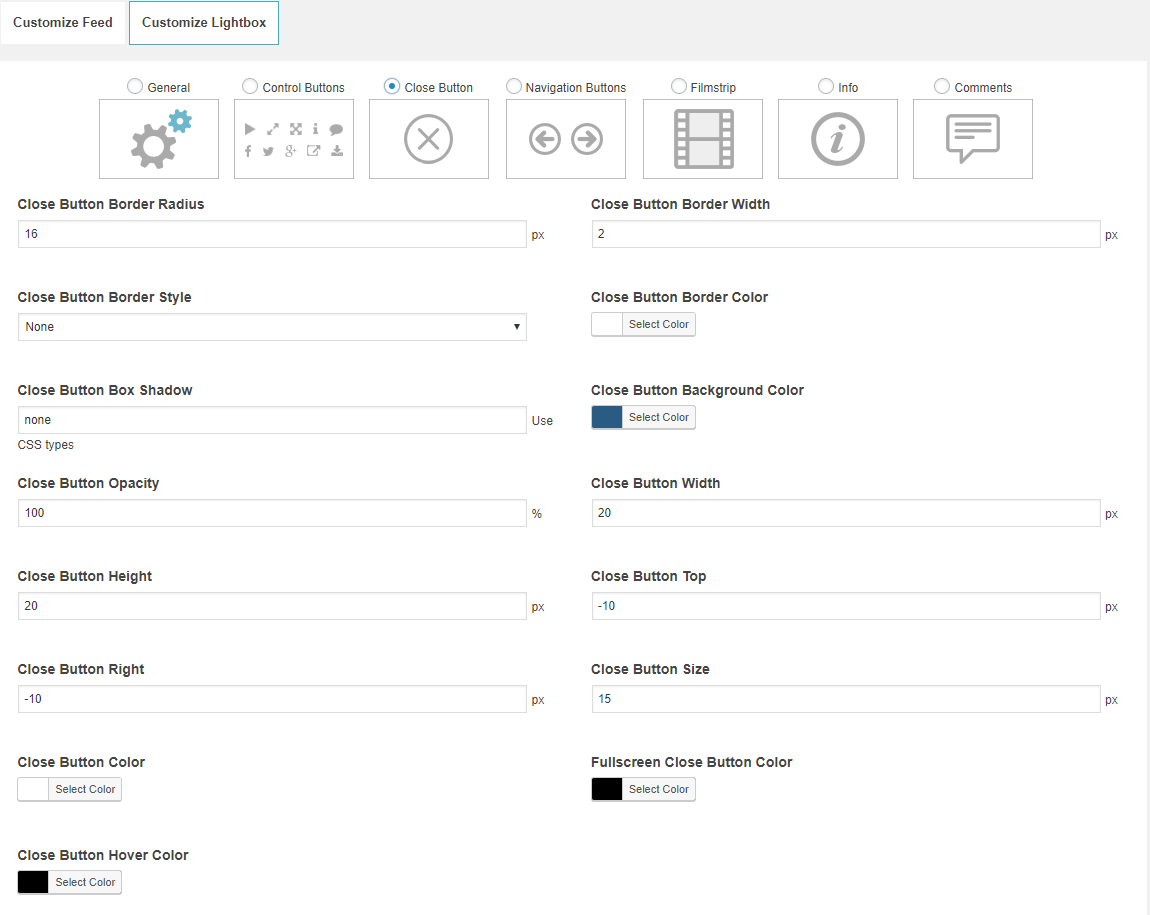Image resolution: width=1150 pixels, height=915 pixels.
Task: Switch to the Customize Feed tab
Action: [x=63, y=22]
